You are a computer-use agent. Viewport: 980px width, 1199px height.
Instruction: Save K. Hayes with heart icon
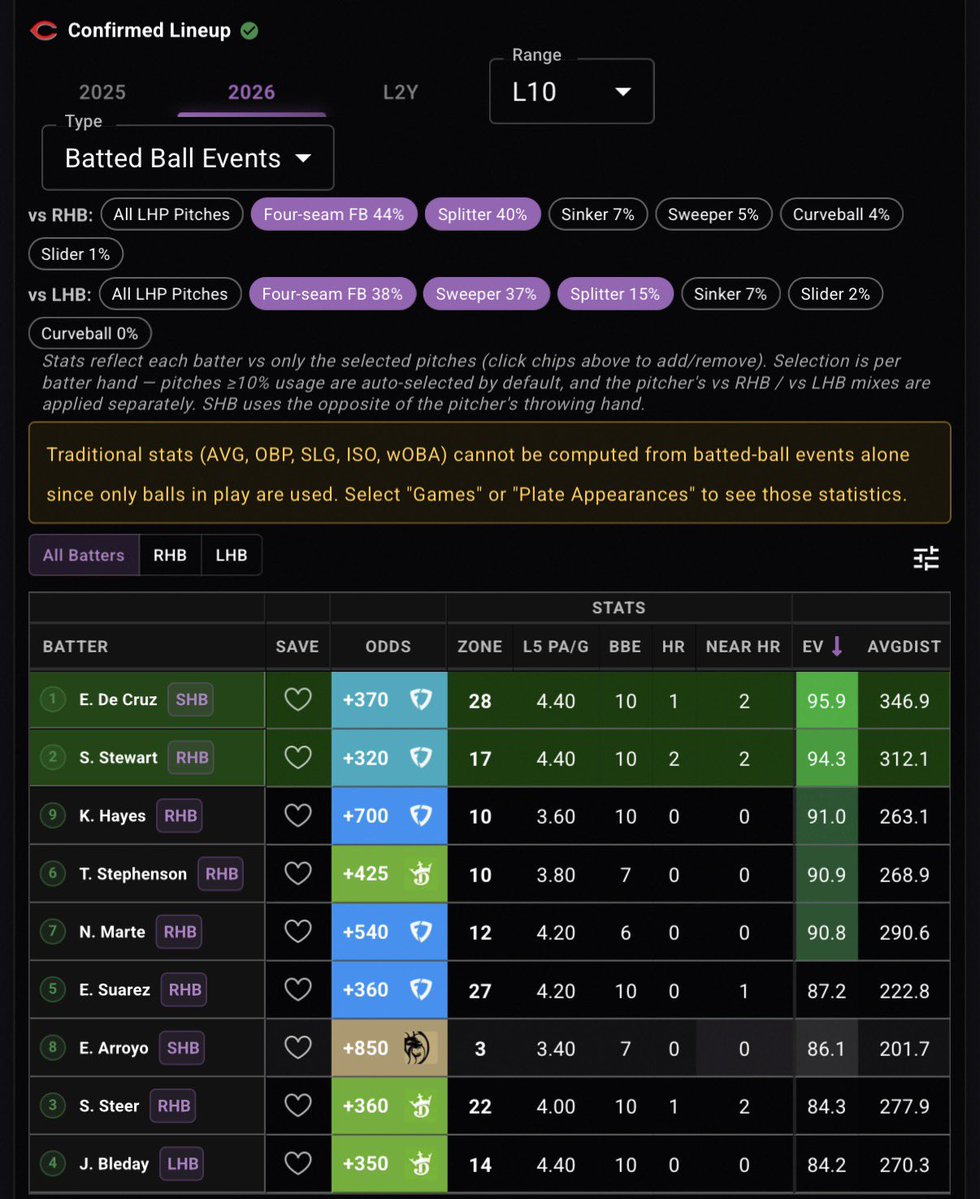pyautogui.click(x=298, y=816)
